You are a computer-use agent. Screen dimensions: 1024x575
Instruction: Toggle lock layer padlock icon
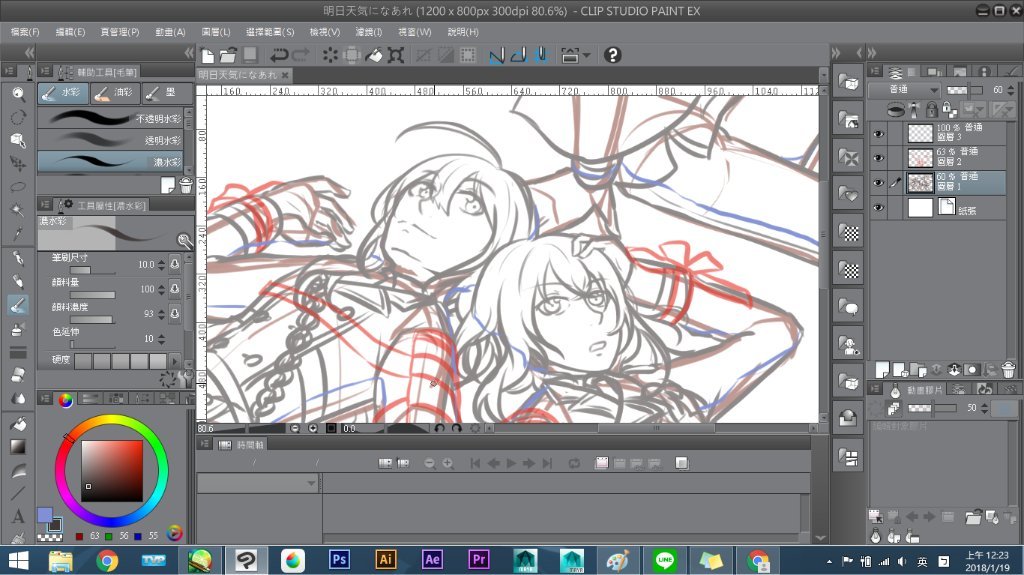932,108
